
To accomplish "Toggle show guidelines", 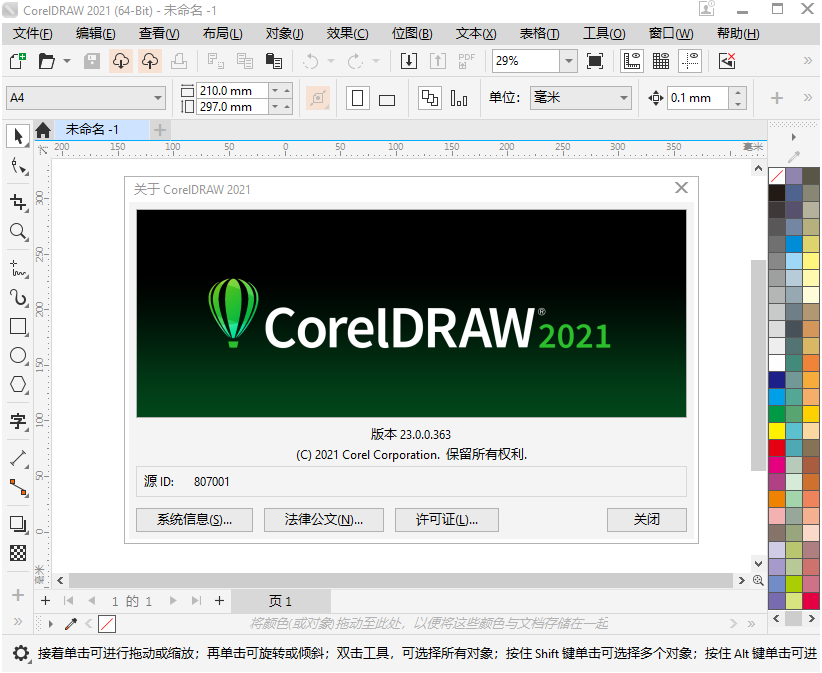I will 690,61.
